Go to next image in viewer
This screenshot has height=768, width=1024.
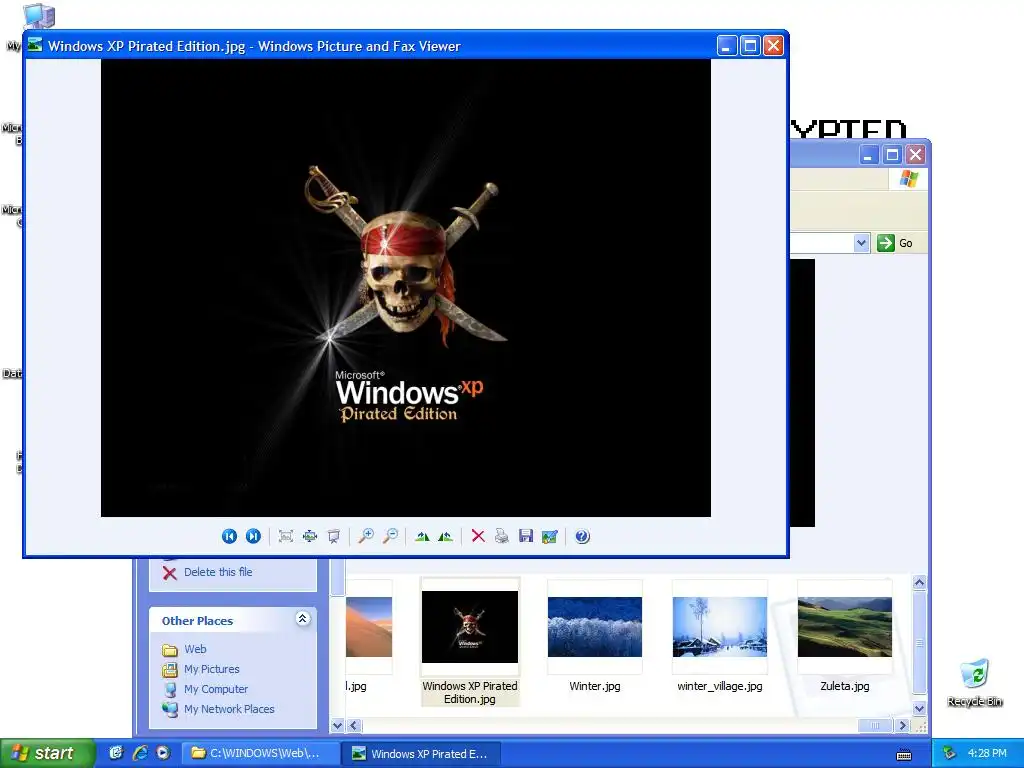[253, 536]
